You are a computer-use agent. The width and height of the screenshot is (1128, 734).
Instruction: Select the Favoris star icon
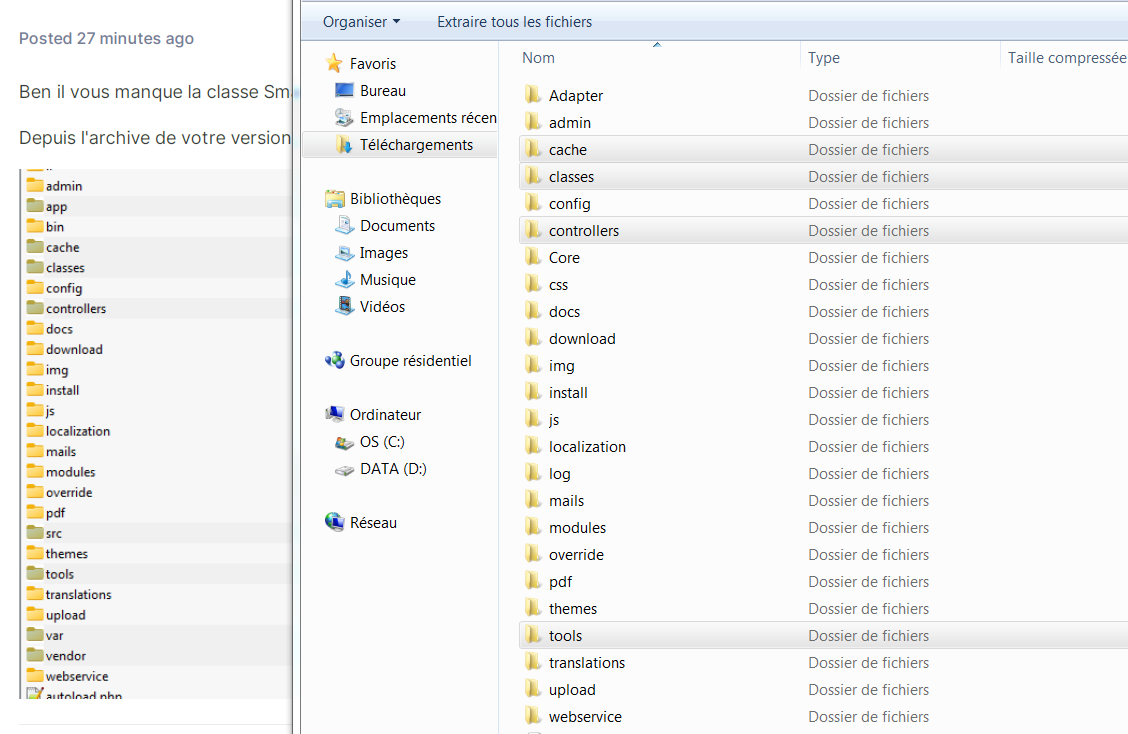tap(334, 63)
